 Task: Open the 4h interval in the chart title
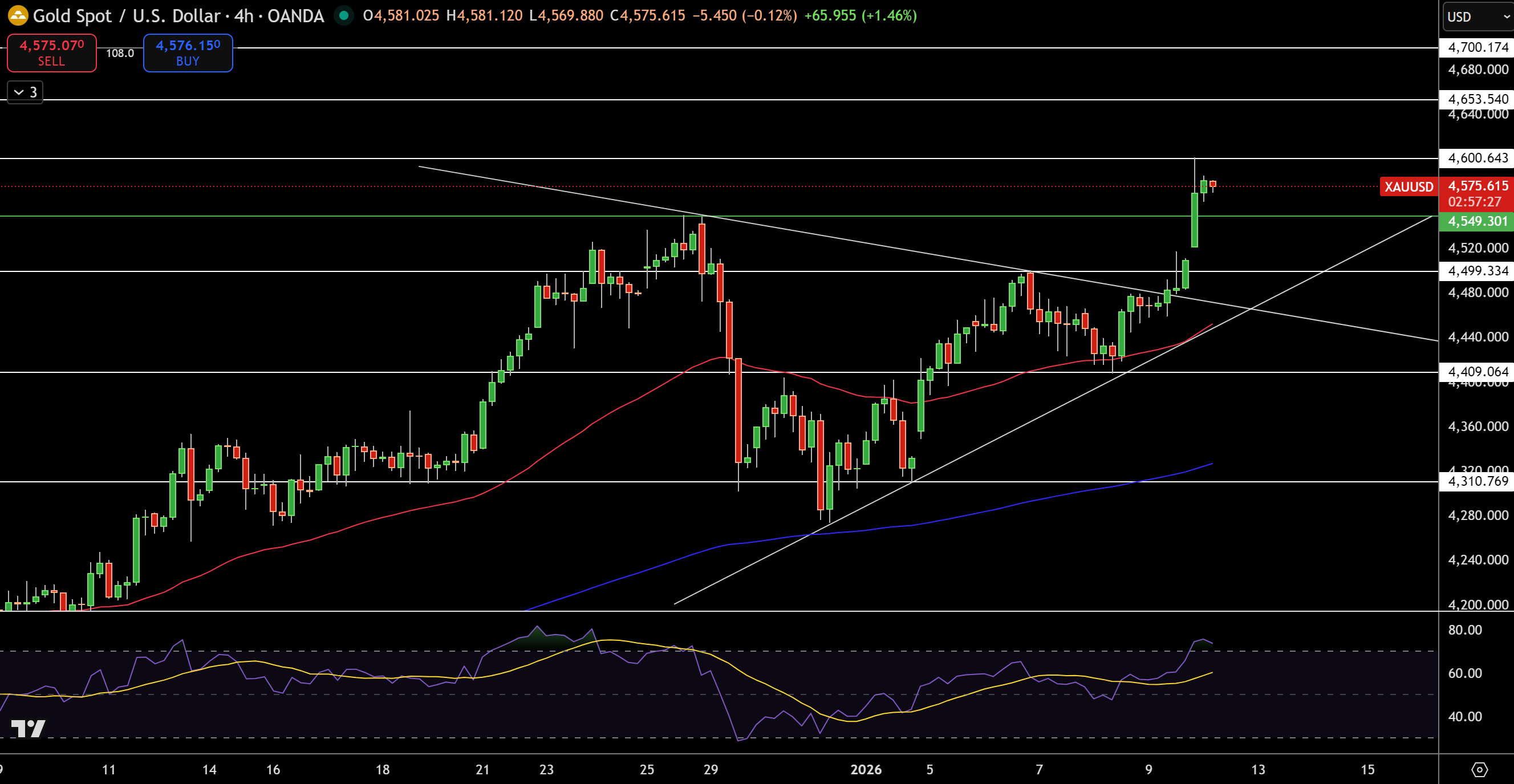[244, 16]
